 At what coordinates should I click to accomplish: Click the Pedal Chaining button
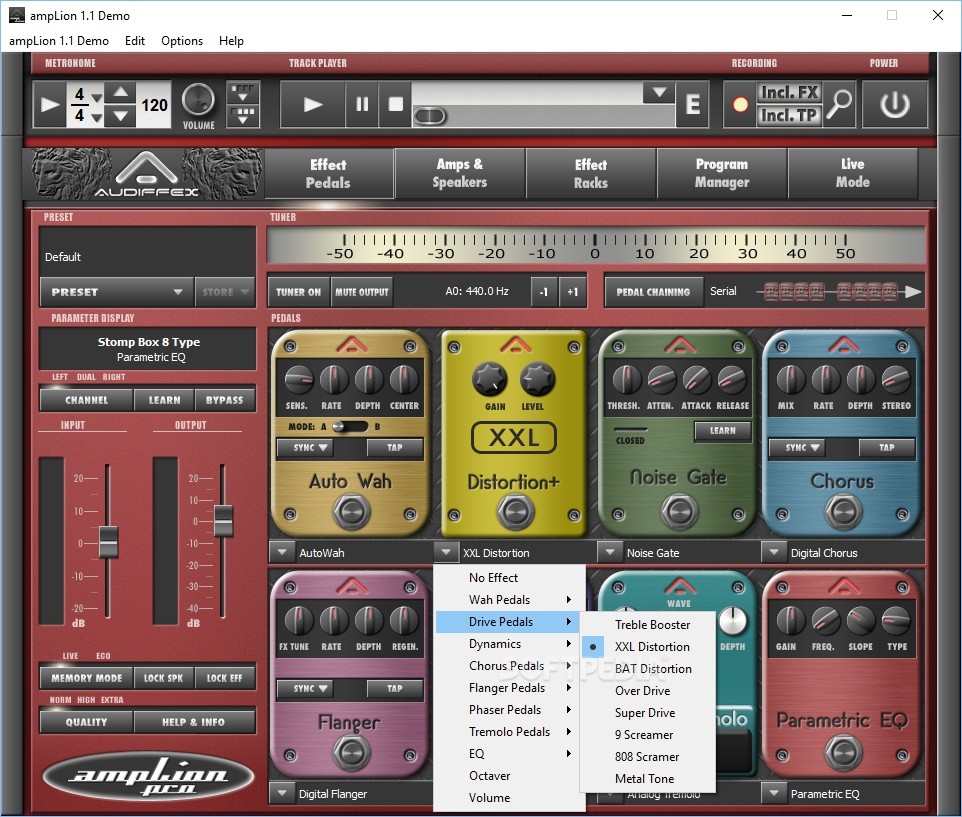(x=653, y=292)
